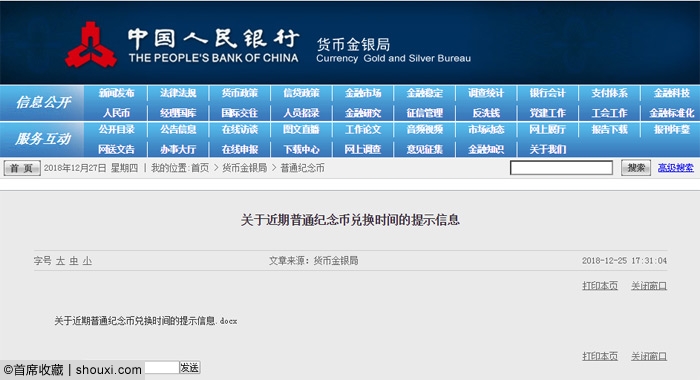Click the 市场动态 link
The image size is (700, 380).
(486, 129)
